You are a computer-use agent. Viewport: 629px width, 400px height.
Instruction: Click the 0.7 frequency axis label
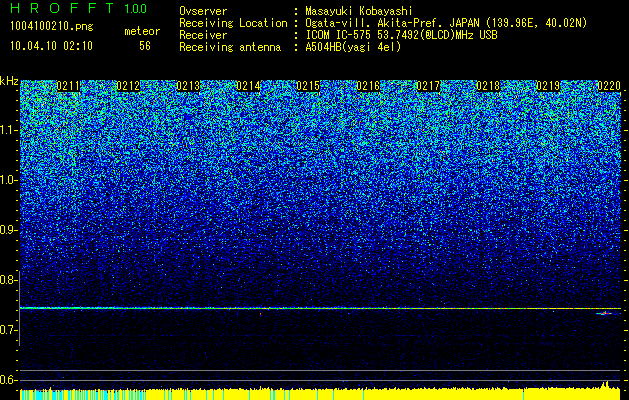8,330
